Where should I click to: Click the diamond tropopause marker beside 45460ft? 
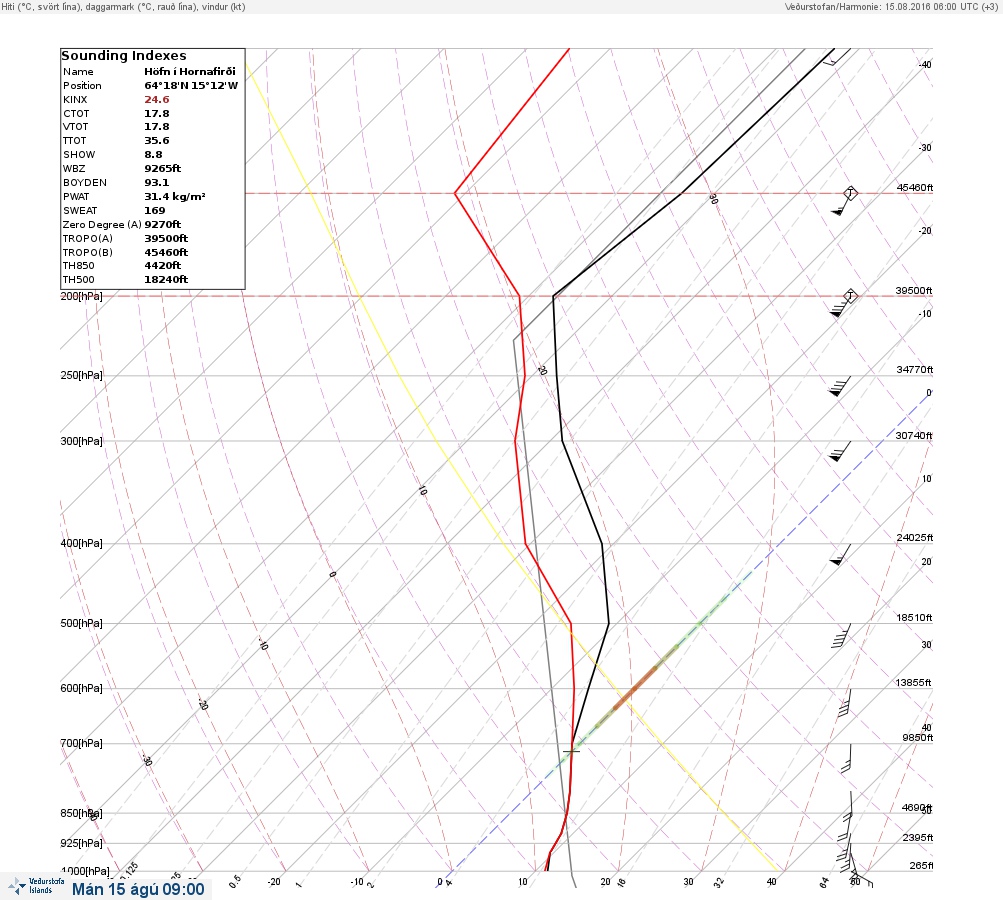pos(850,193)
